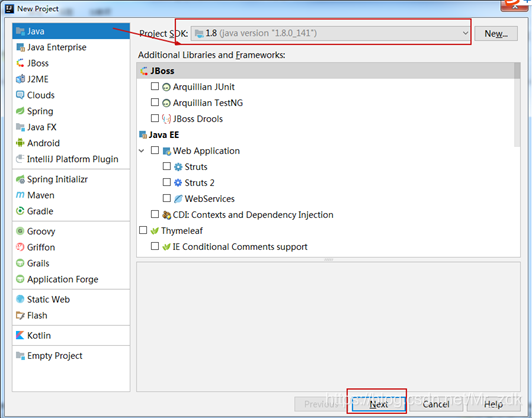This screenshot has height=418, width=532.
Task: Click the Help button
Action: tap(493, 404)
